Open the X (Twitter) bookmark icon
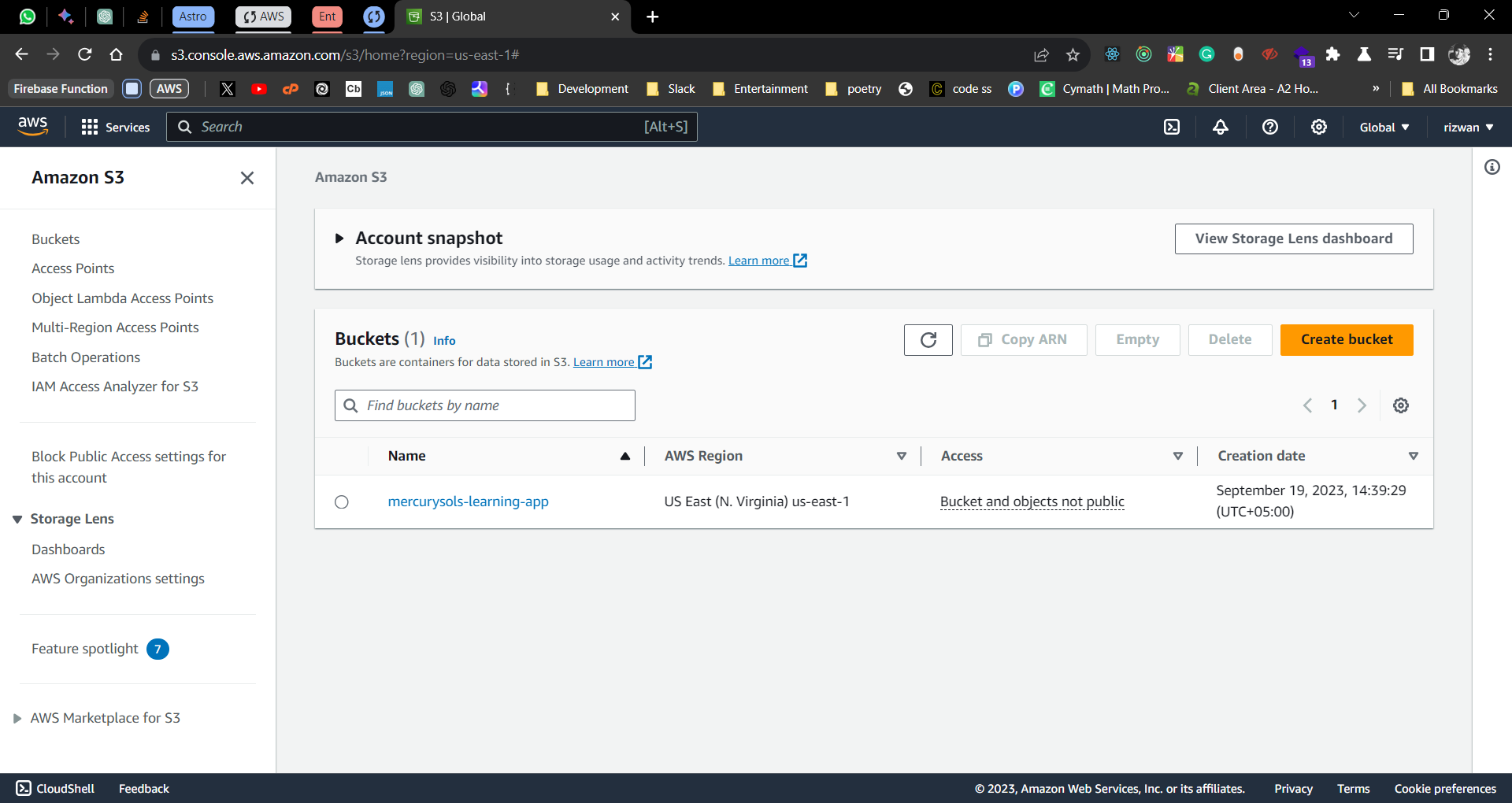The width and height of the screenshot is (1512, 803). [228, 89]
